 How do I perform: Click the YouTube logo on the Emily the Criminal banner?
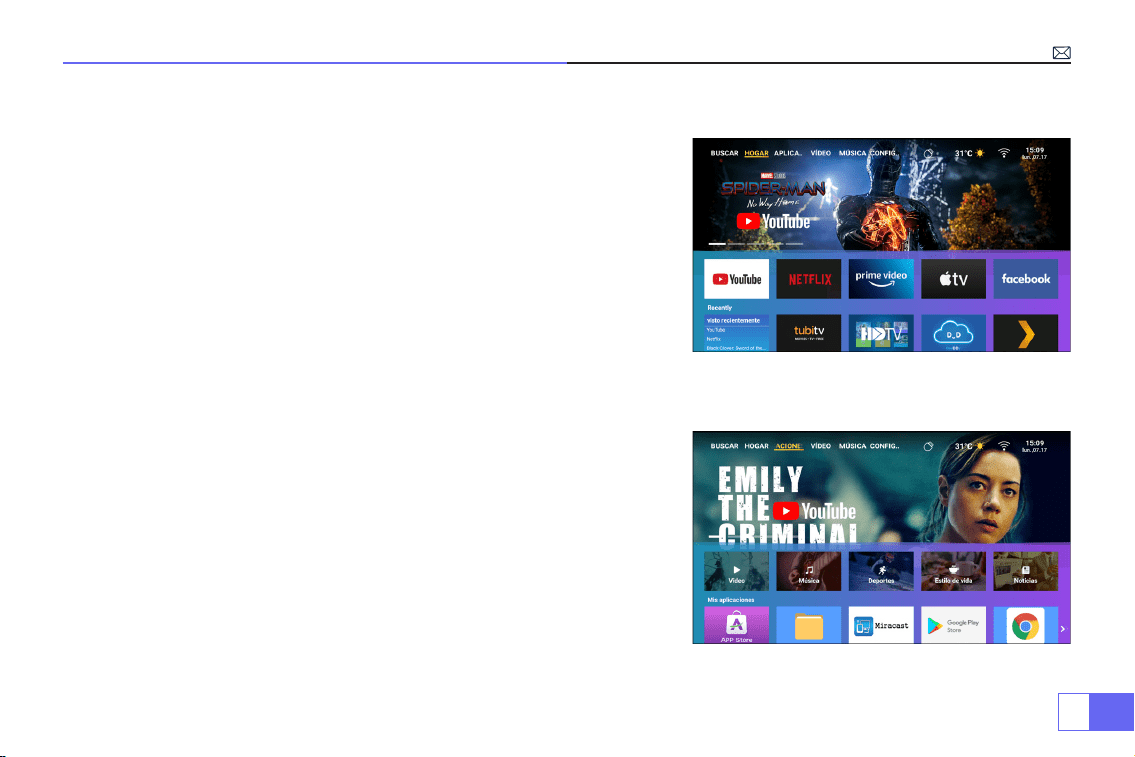[x=814, y=512]
